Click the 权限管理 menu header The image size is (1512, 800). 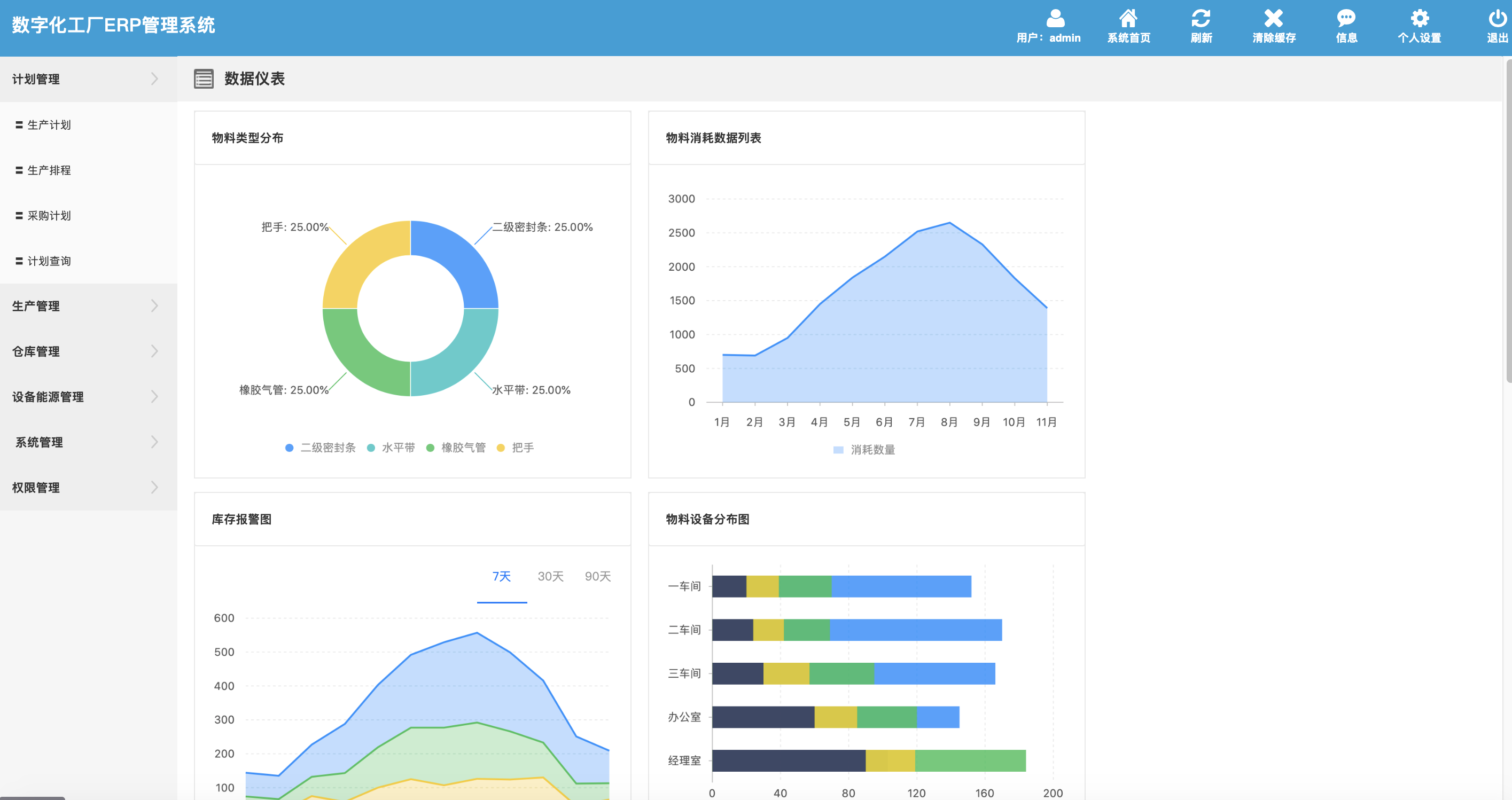pos(89,487)
